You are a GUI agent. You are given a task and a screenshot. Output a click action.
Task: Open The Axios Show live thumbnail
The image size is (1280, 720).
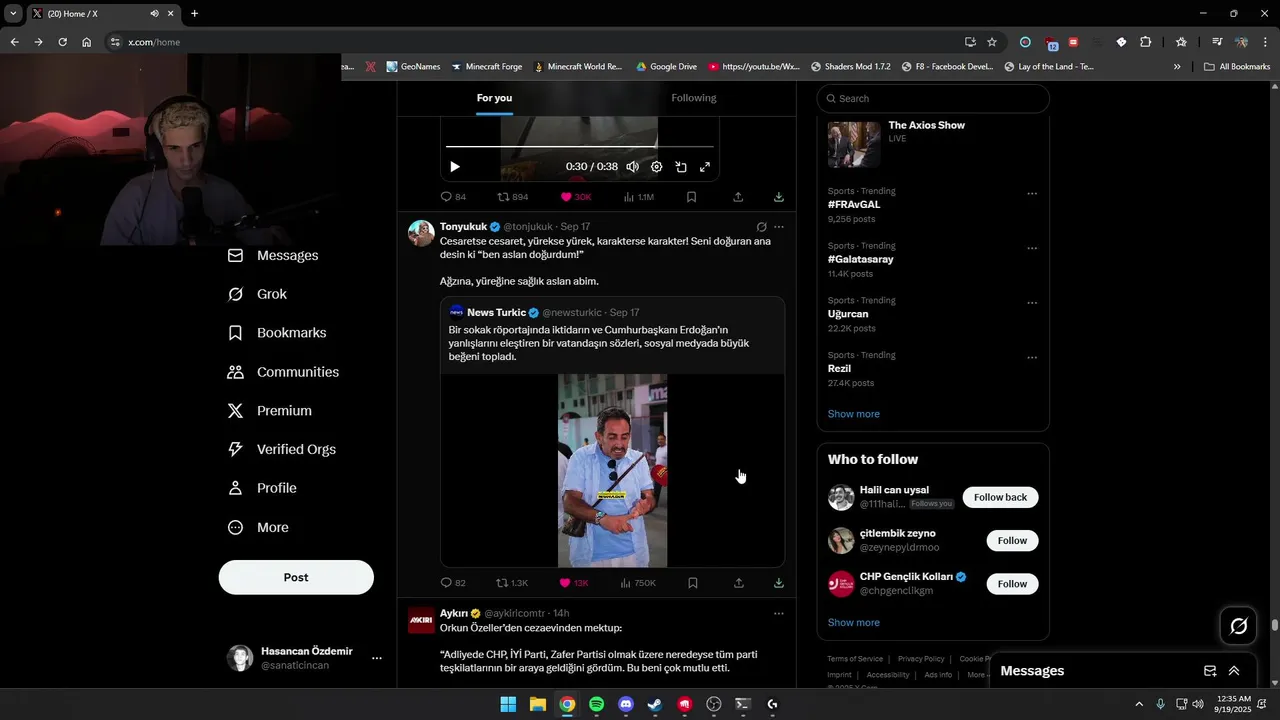pyautogui.click(x=854, y=144)
